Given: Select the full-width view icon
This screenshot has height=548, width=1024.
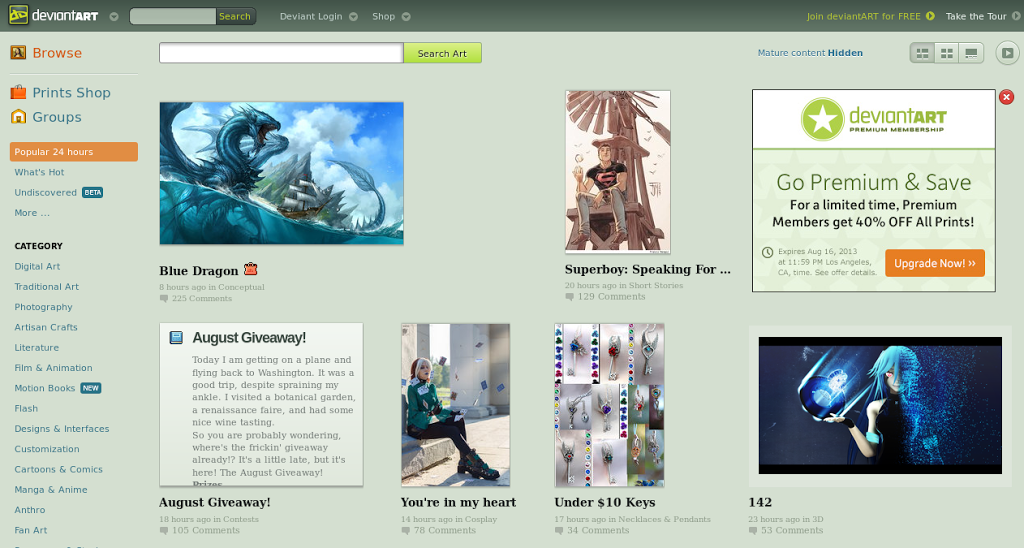Looking at the screenshot, I should [x=971, y=53].
